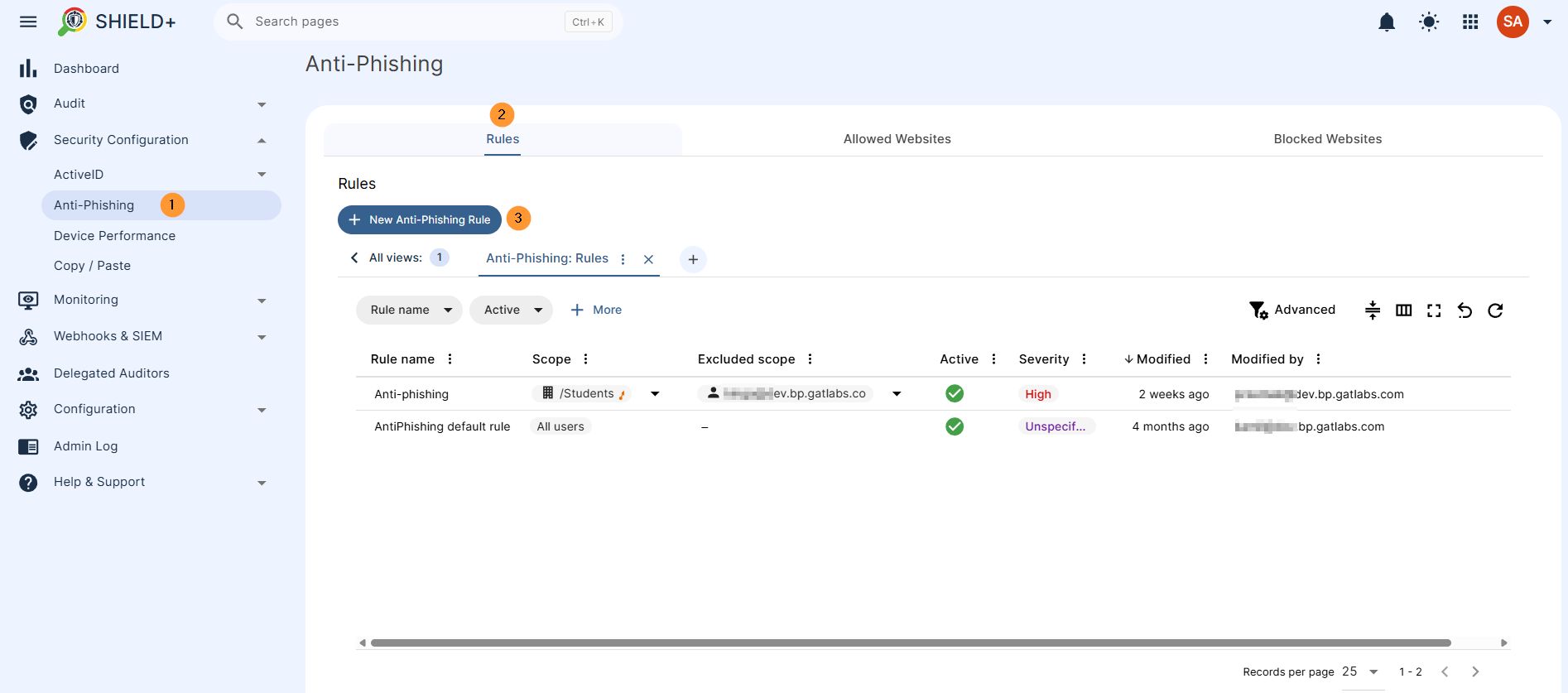Viewport: 1568px width, 693px height.
Task: Reset table view with undo icon
Action: [1465, 310]
